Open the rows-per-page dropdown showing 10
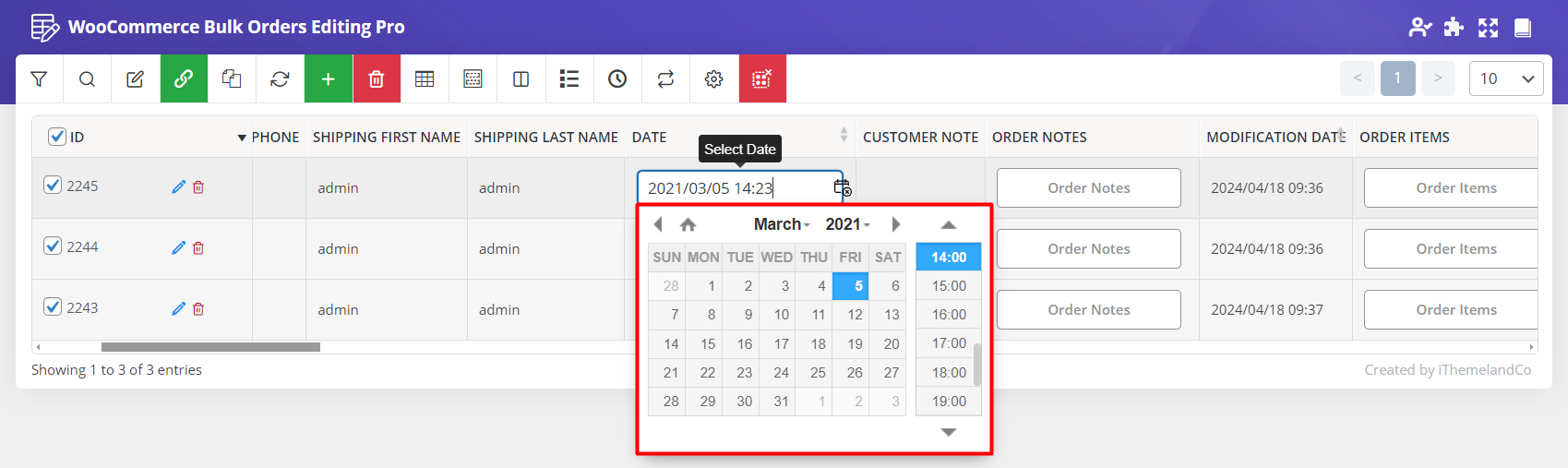 point(1505,78)
